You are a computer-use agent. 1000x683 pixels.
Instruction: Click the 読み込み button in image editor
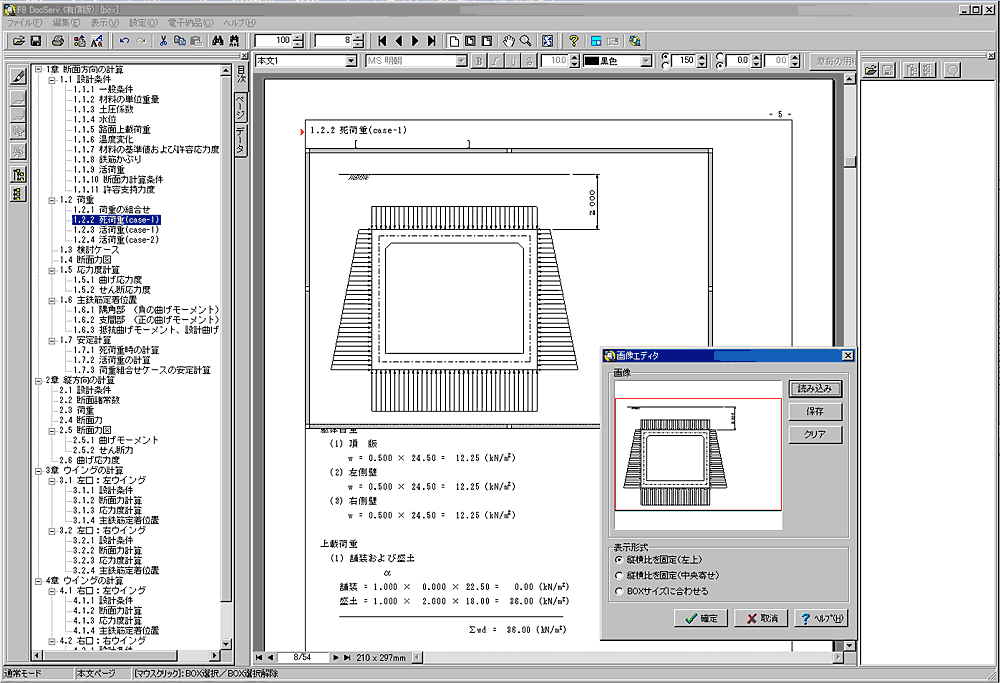[x=815, y=388]
